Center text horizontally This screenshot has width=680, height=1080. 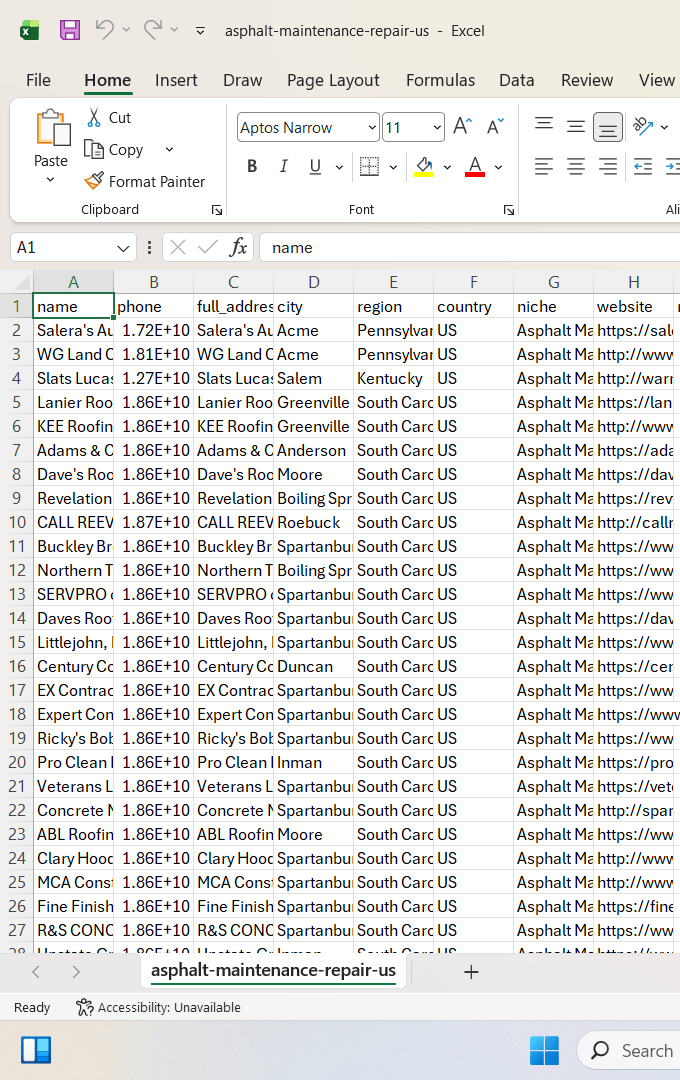pos(576,166)
